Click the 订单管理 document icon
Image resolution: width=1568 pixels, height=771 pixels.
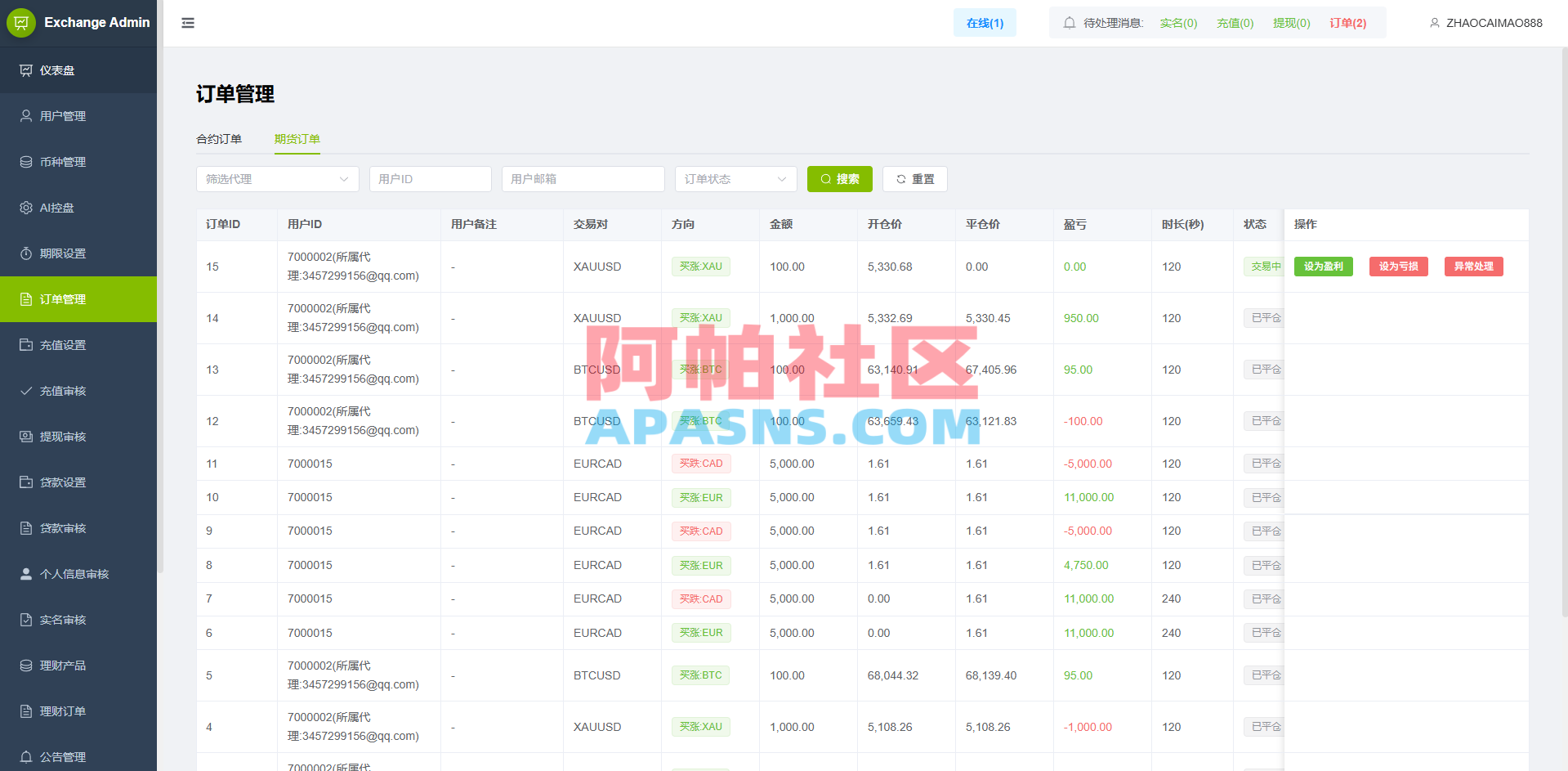pyautogui.click(x=26, y=299)
